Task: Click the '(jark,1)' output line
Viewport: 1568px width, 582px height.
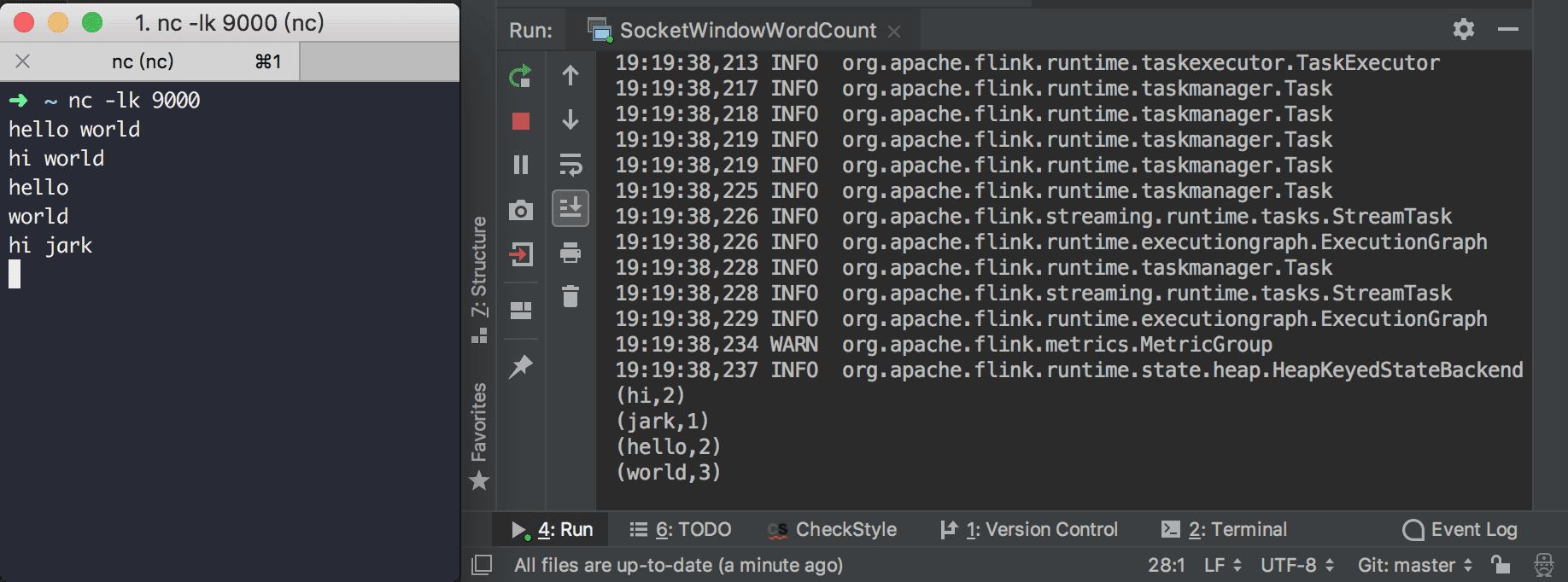Action: (x=663, y=422)
